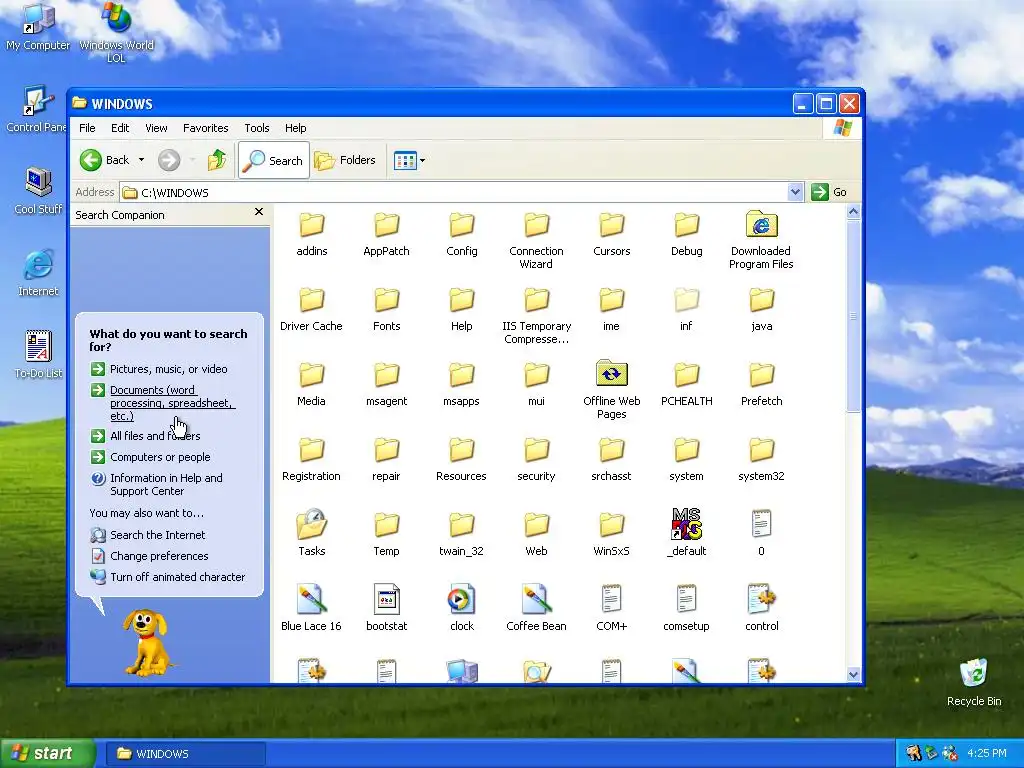Select the system32 folder
Image resolution: width=1024 pixels, height=768 pixels.
(761, 459)
